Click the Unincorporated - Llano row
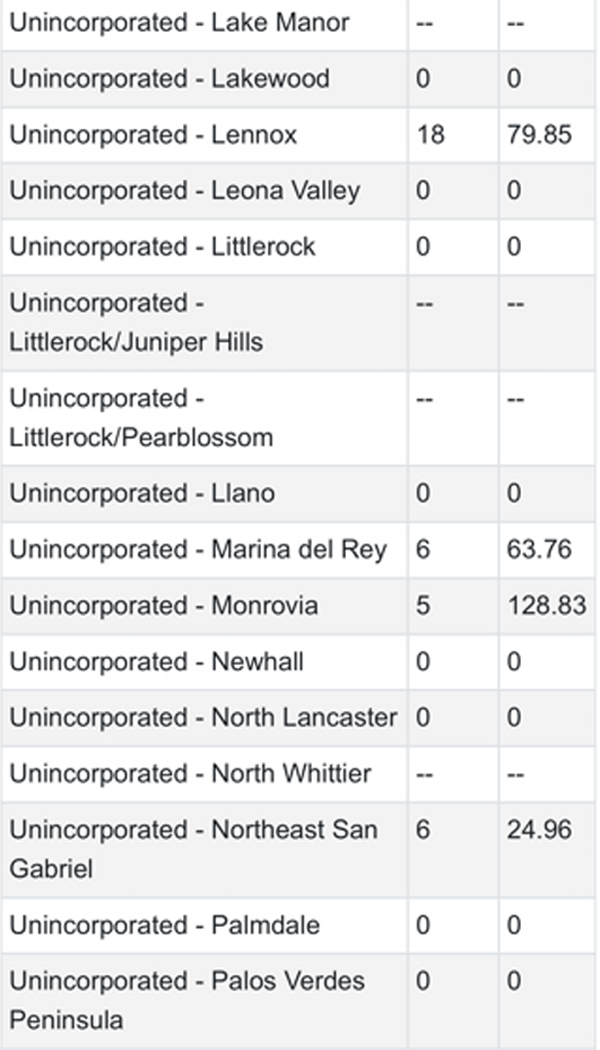The image size is (600, 1050). (x=142, y=493)
